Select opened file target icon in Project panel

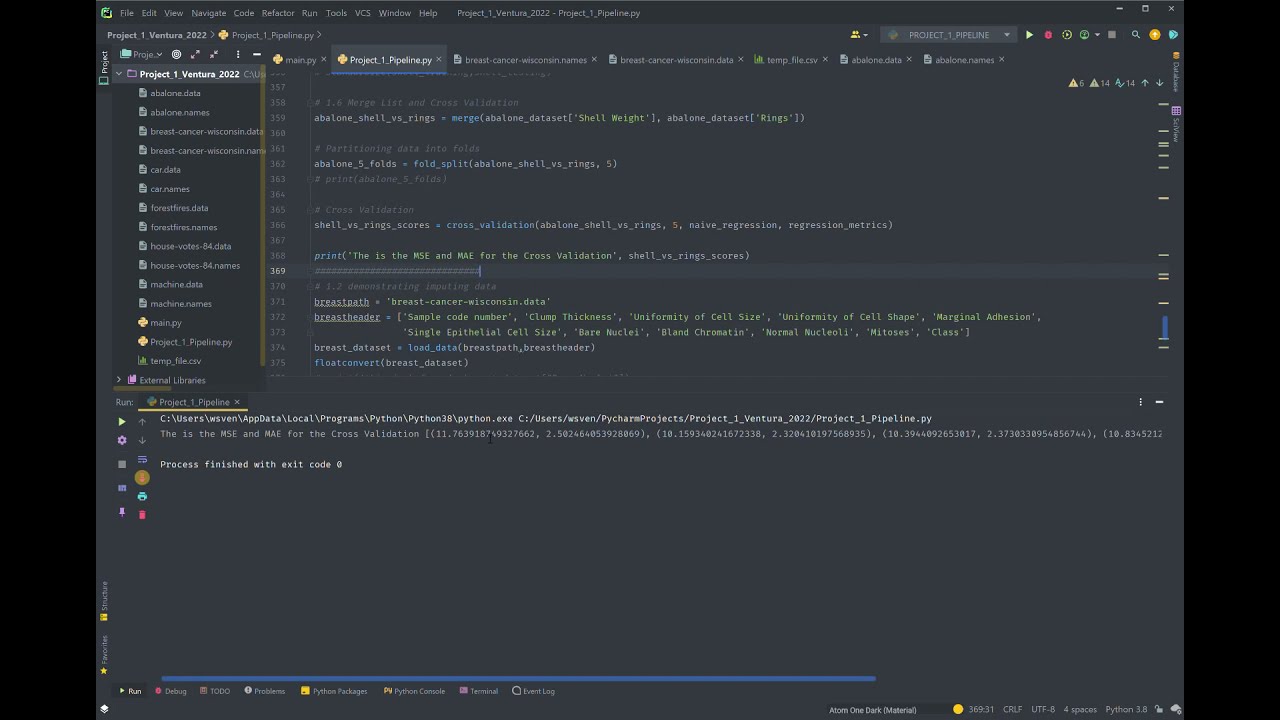click(177, 54)
